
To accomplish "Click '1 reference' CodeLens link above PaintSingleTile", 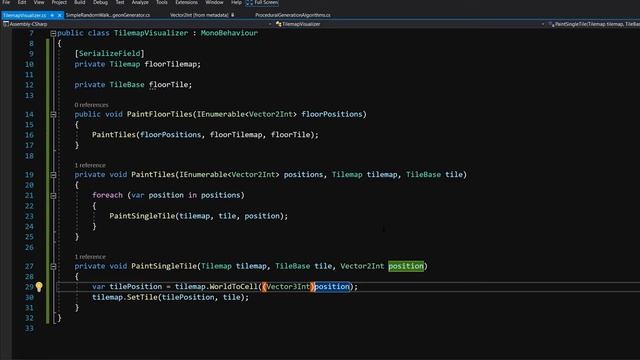I will click(x=90, y=257).
